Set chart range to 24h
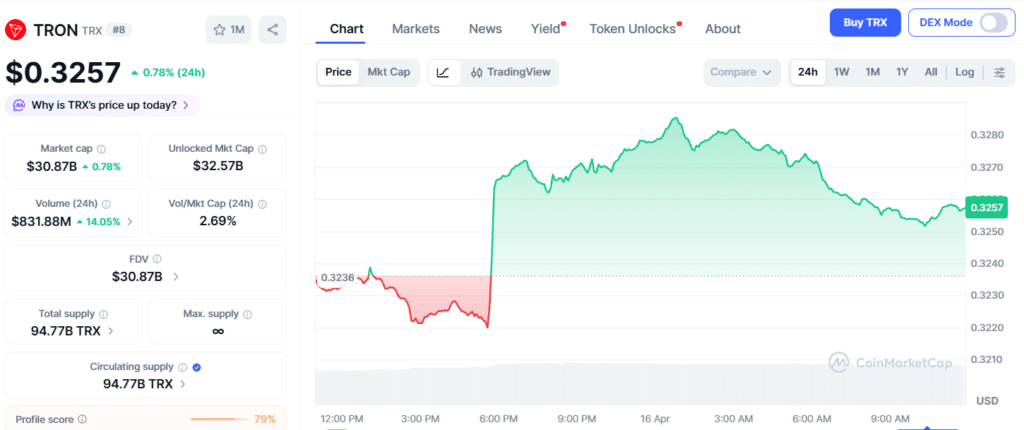Screen dimensions: 1024x430 808,72
